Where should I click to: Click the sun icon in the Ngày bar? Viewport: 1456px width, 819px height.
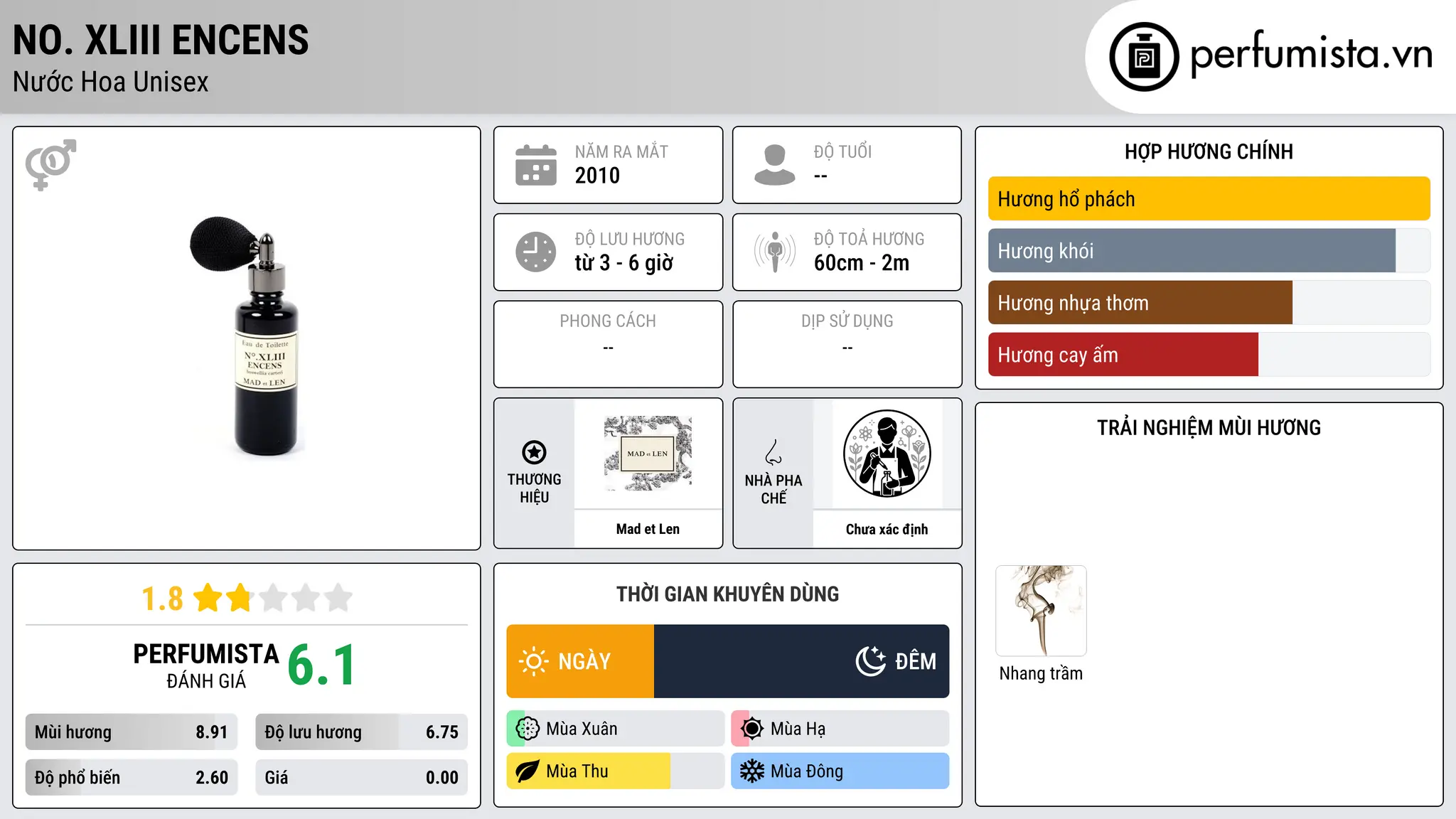pyautogui.click(x=533, y=661)
